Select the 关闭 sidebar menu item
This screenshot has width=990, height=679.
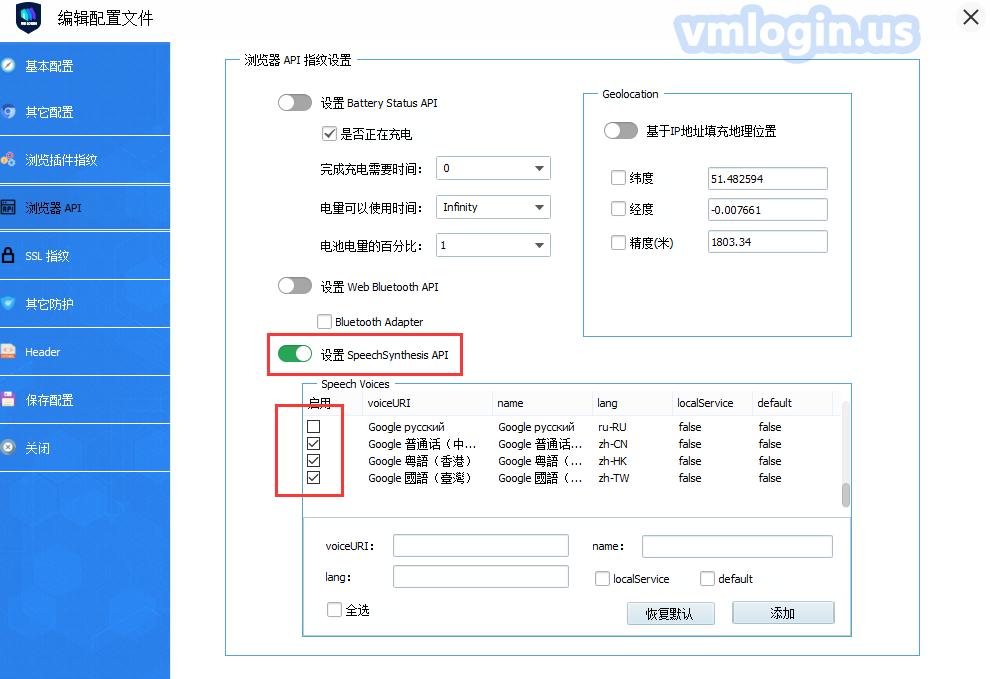pyautogui.click(x=37, y=448)
